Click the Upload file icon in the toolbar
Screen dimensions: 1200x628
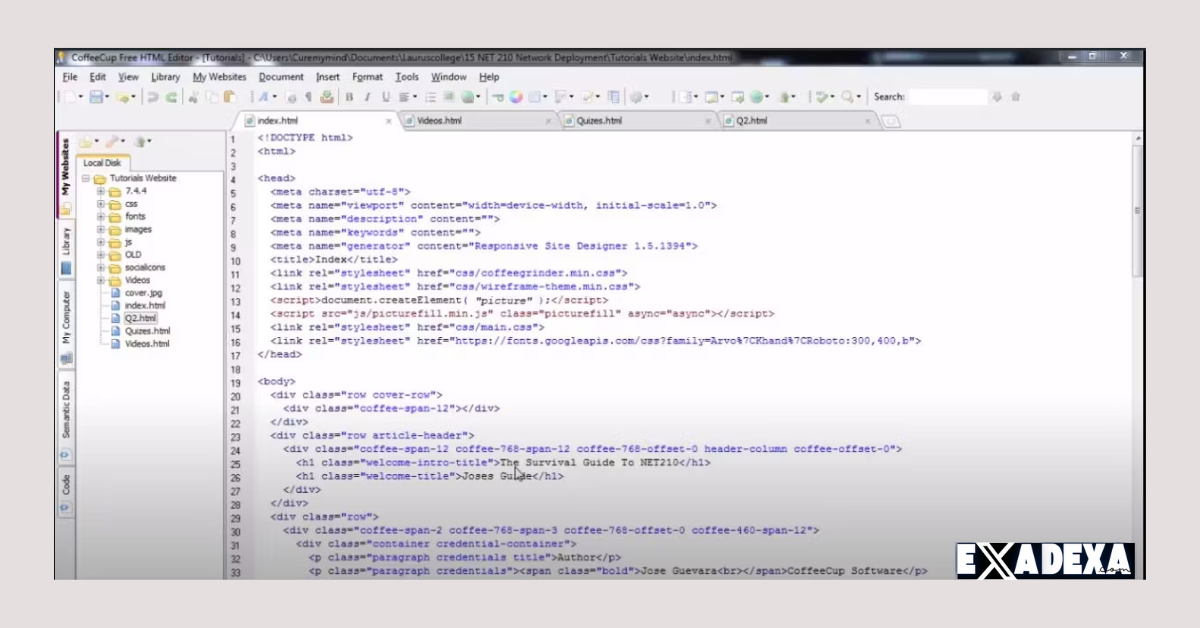click(x=327, y=96)
